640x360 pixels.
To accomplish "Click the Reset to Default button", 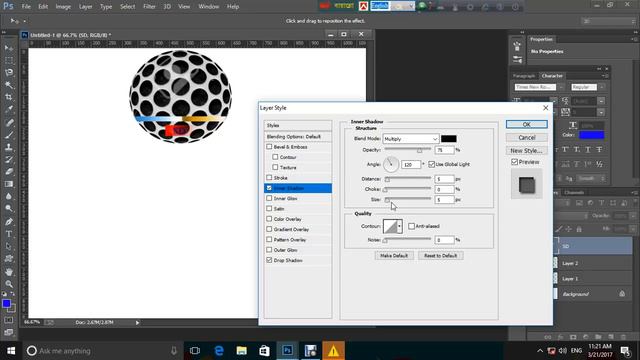I will (x=440, y=256).
